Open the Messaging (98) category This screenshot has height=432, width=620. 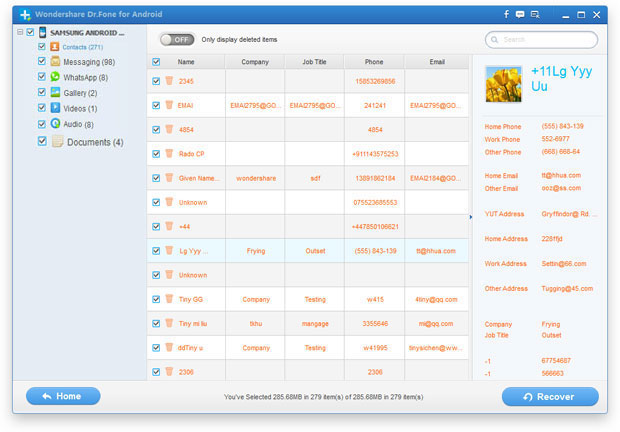coord(89,62)
